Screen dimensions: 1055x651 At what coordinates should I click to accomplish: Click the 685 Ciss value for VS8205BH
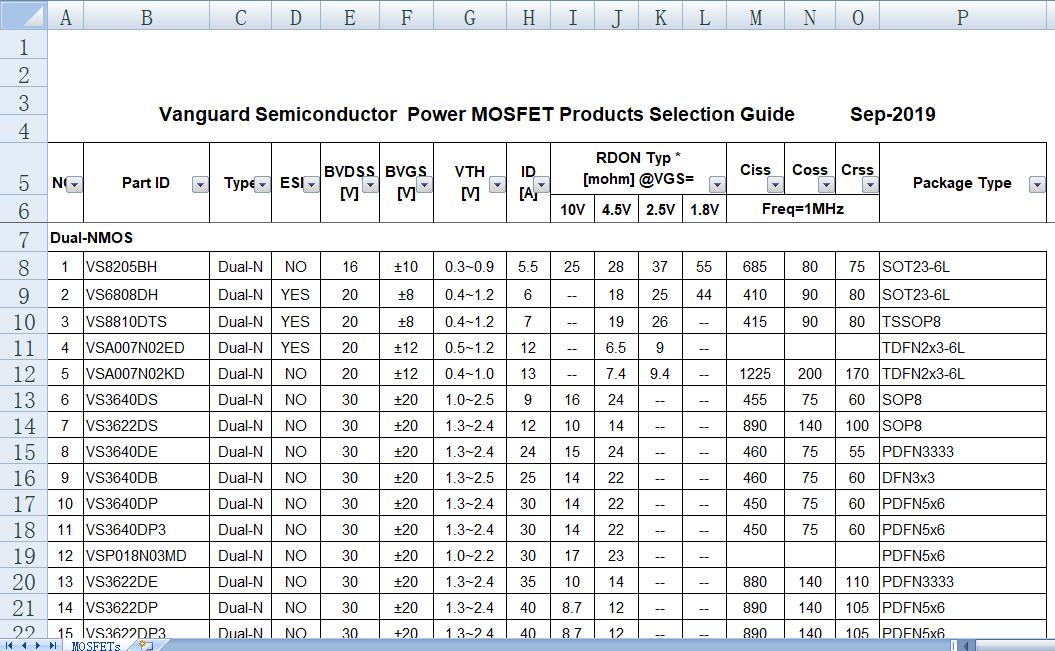[756, 266]
